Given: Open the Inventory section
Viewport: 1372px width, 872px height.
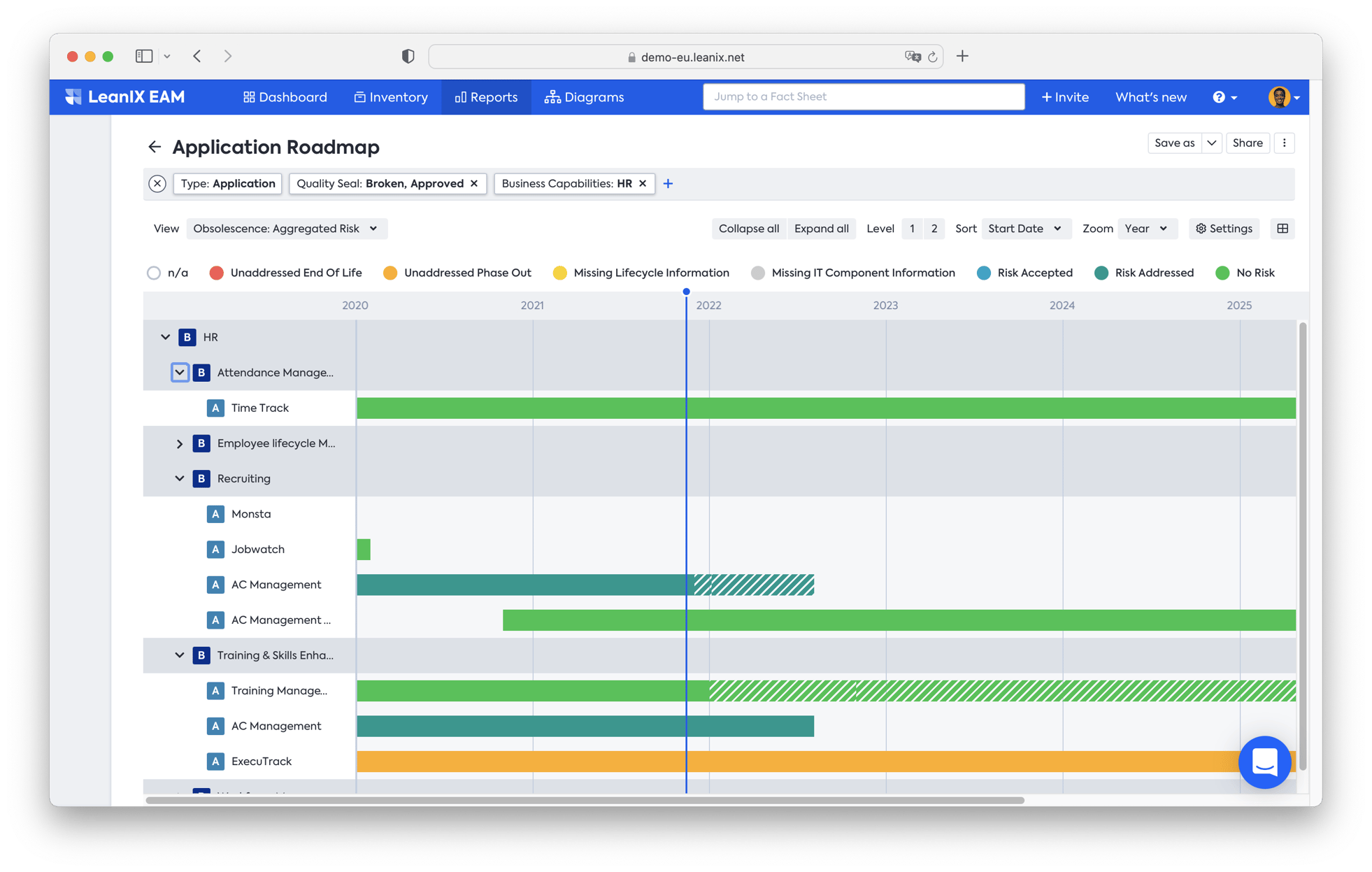Looking at the screenshot, I should 391,97.
